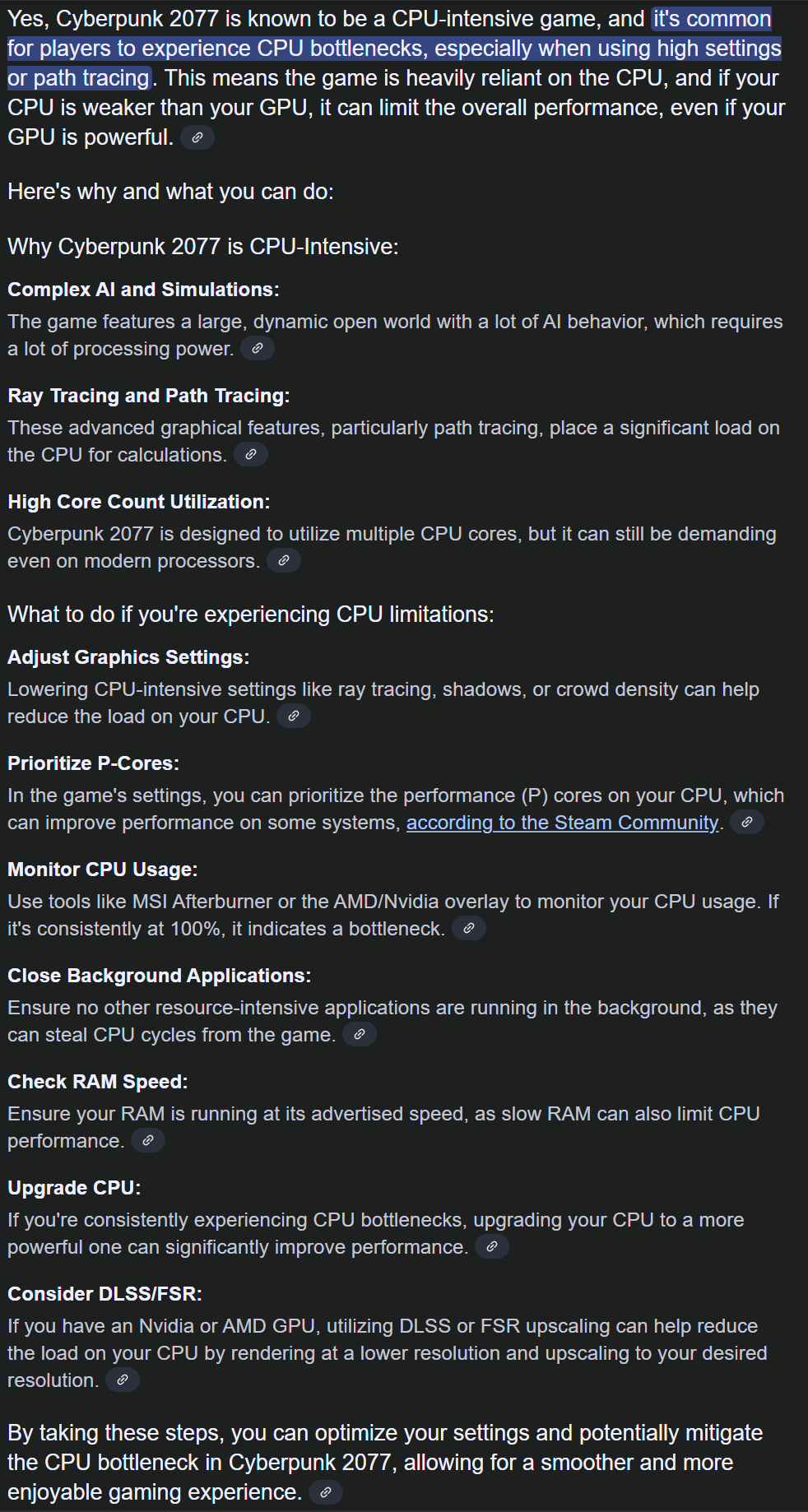Open source link after Consider DLSS/FSR paragraph
808x1512 pixels.
123,1380
